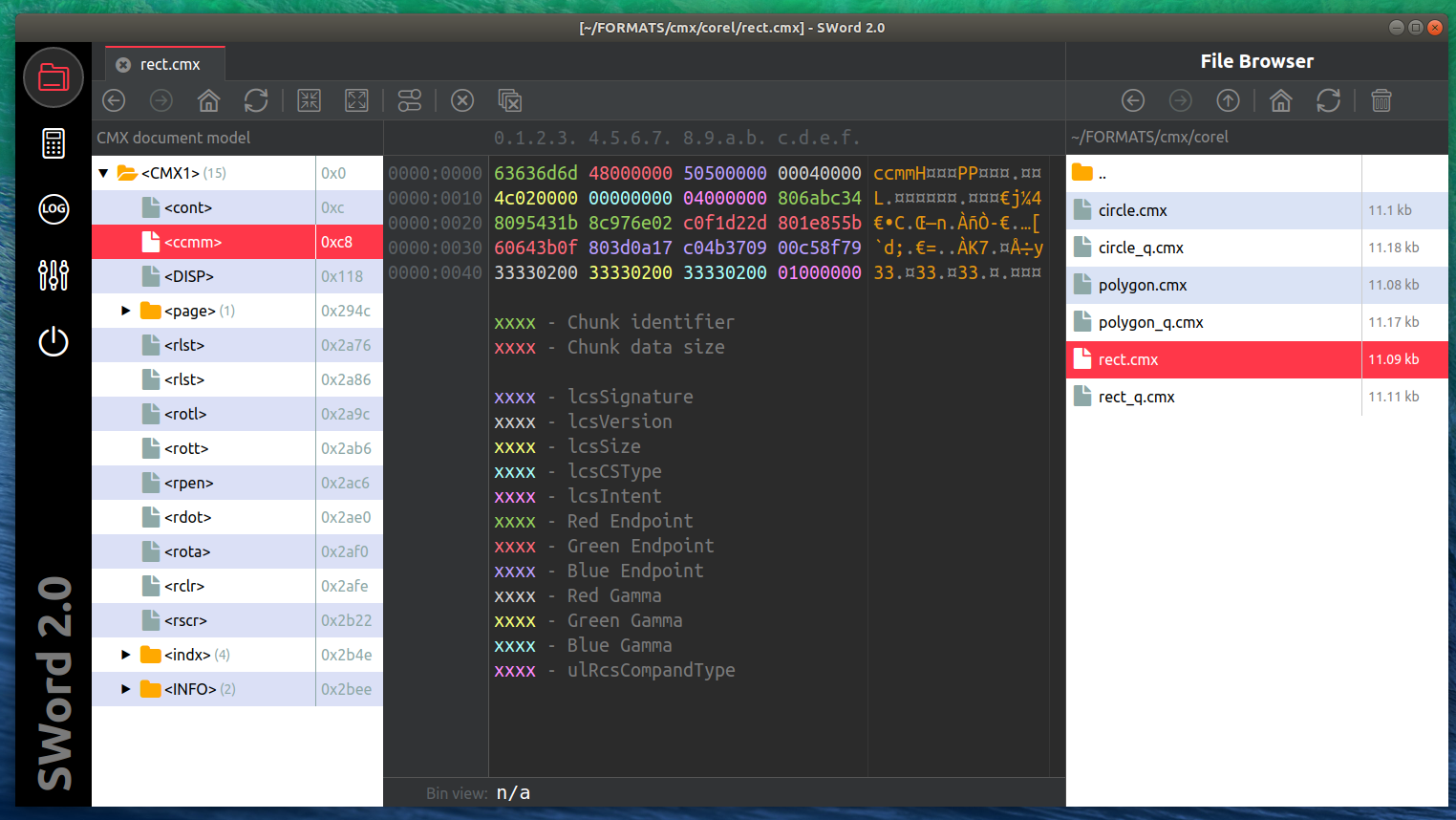Expand the INFO tree node

pos(125,689)
